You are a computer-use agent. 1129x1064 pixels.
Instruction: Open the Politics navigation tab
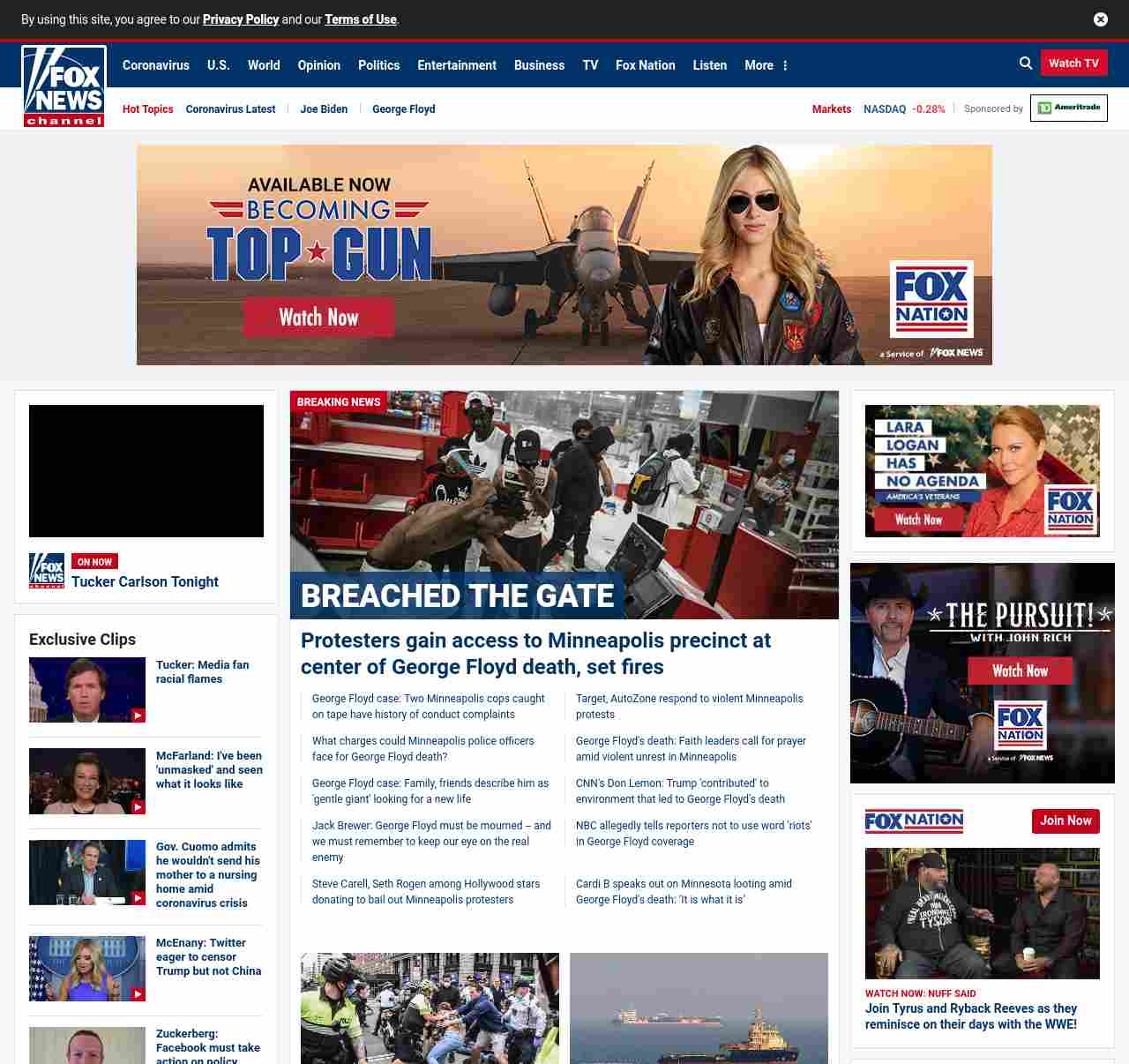click(378, 65)
